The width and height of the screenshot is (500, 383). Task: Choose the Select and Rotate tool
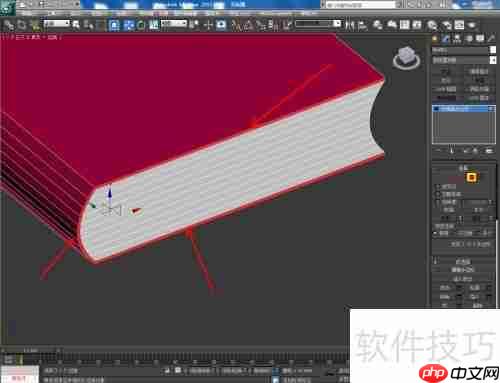click(141, 25)
